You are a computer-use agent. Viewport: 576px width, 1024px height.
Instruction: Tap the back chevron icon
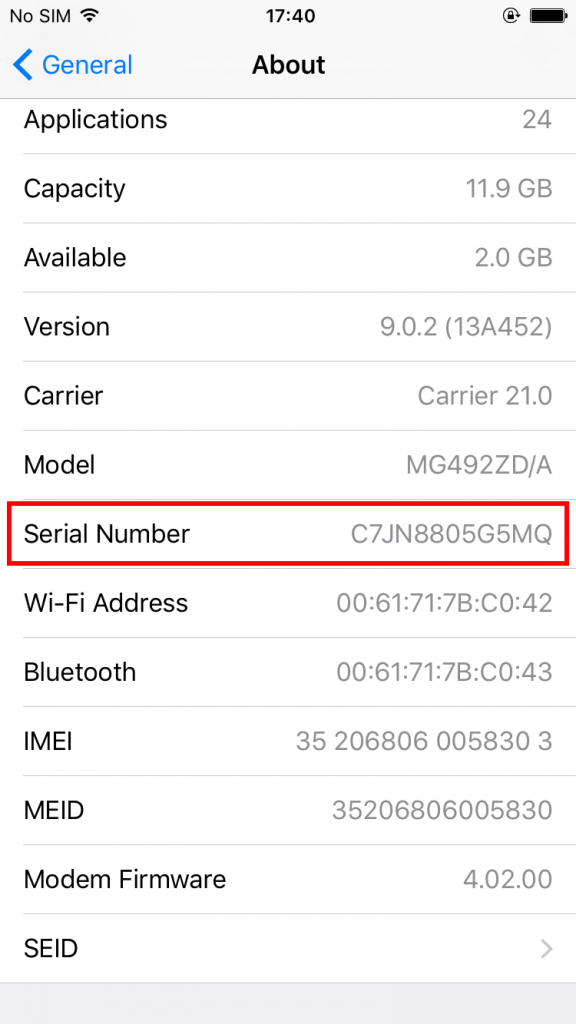point(22,65)
